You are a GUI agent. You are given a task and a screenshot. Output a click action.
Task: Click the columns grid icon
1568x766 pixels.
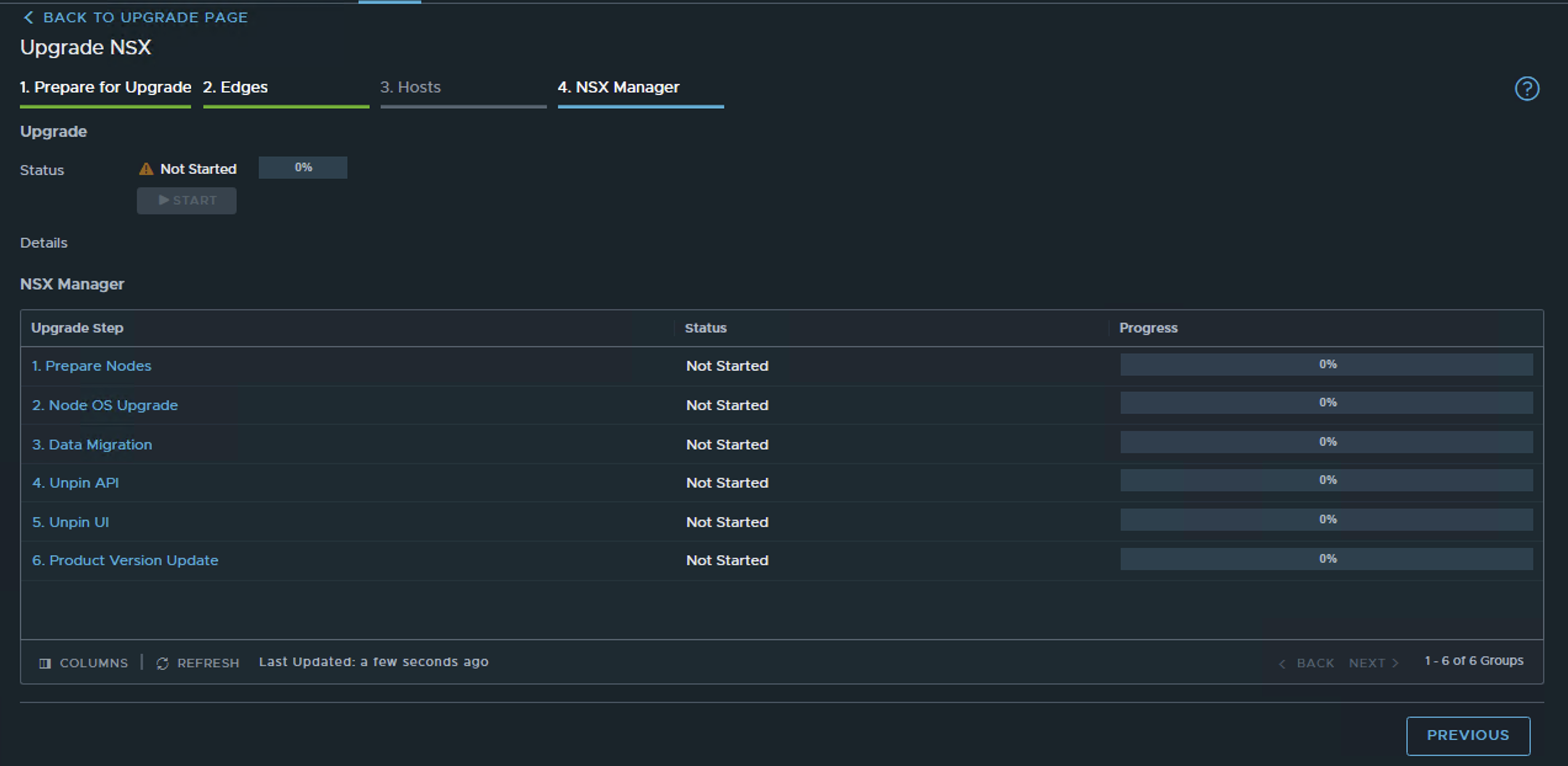pos(45,663)
